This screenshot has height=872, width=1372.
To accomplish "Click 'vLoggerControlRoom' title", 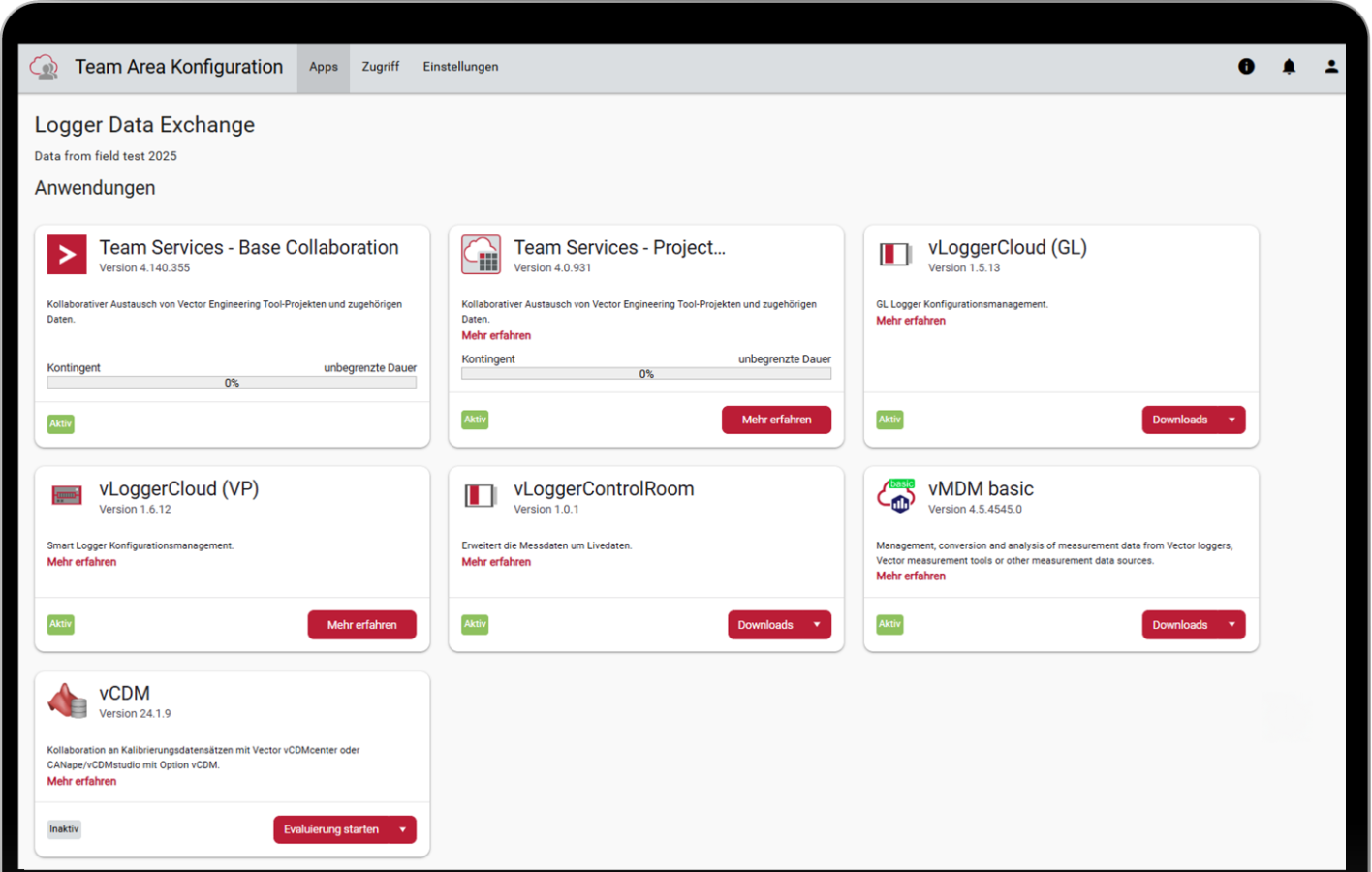I will (x=604, y=489).
